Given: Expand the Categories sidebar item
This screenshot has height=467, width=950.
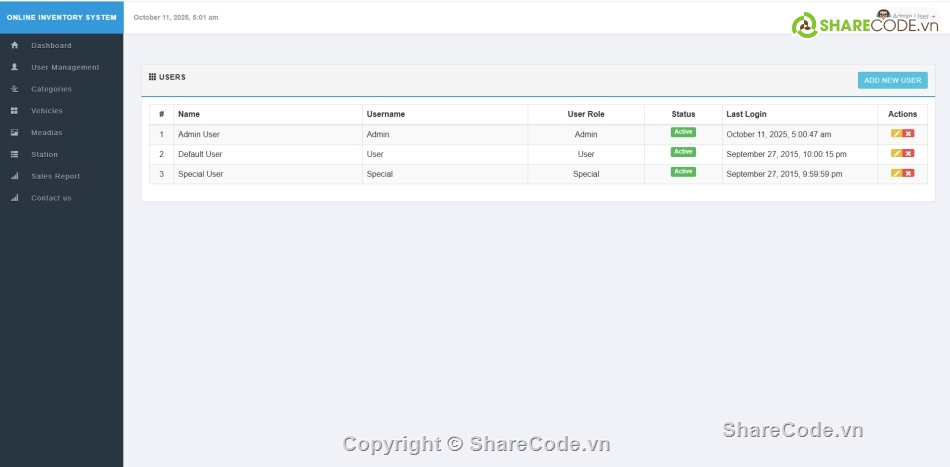Looking at the screenshot, I should [51, 89].
